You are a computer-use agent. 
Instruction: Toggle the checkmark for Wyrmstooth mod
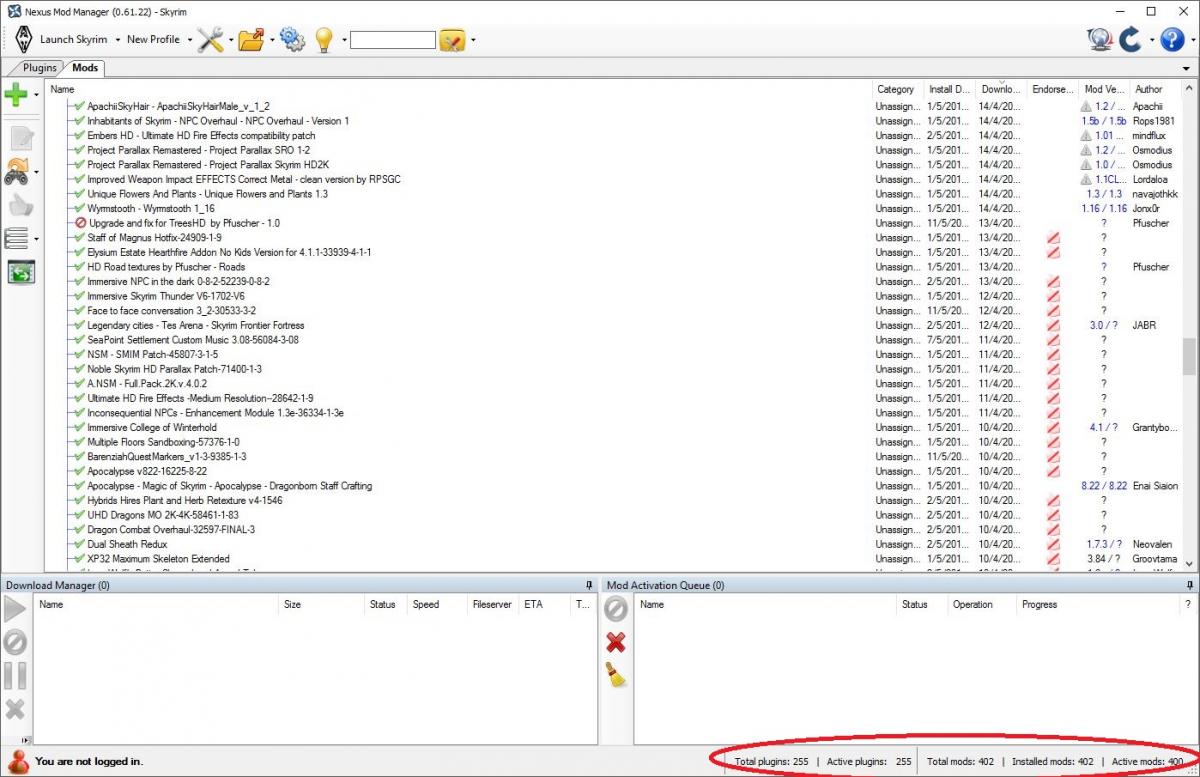click(79, 208)
